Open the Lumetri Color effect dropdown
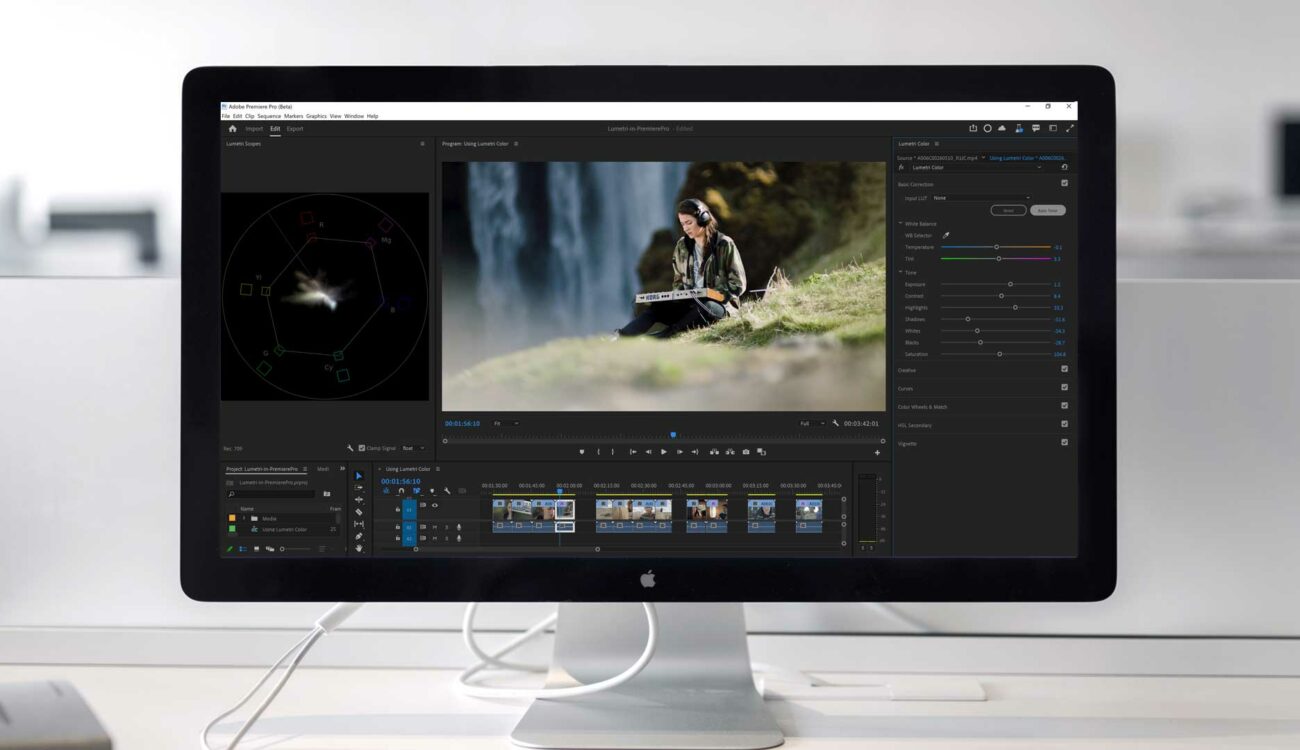This screenshot has height=750, width=1300. (x=976, y=168)
